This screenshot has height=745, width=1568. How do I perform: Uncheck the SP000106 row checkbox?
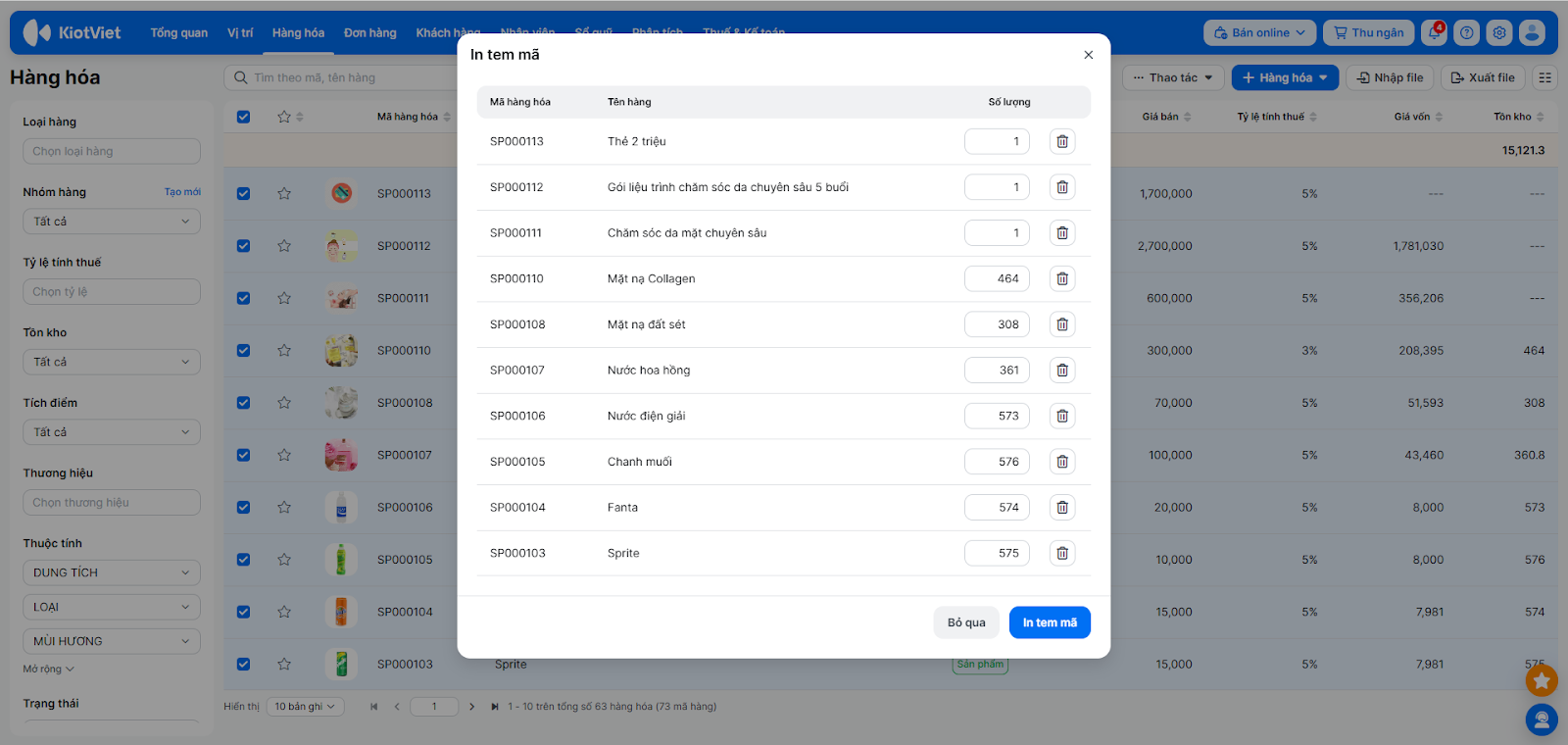click(243, 507)
